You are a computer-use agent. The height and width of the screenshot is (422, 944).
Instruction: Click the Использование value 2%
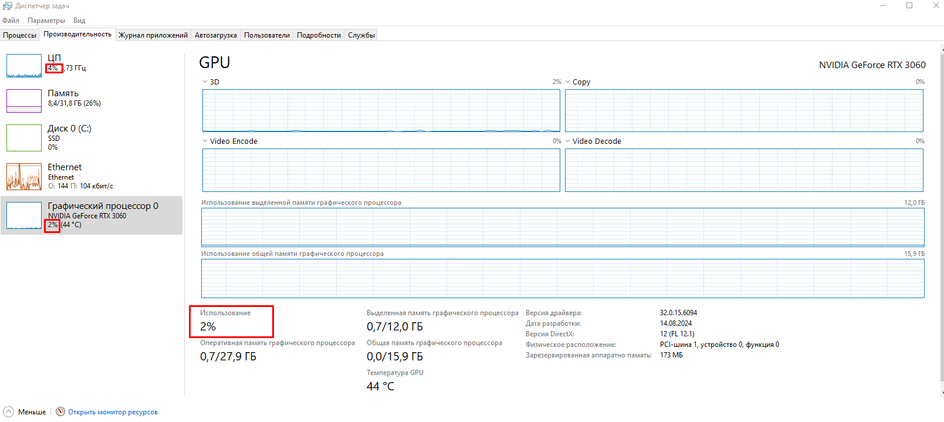(x=208, y=326)
